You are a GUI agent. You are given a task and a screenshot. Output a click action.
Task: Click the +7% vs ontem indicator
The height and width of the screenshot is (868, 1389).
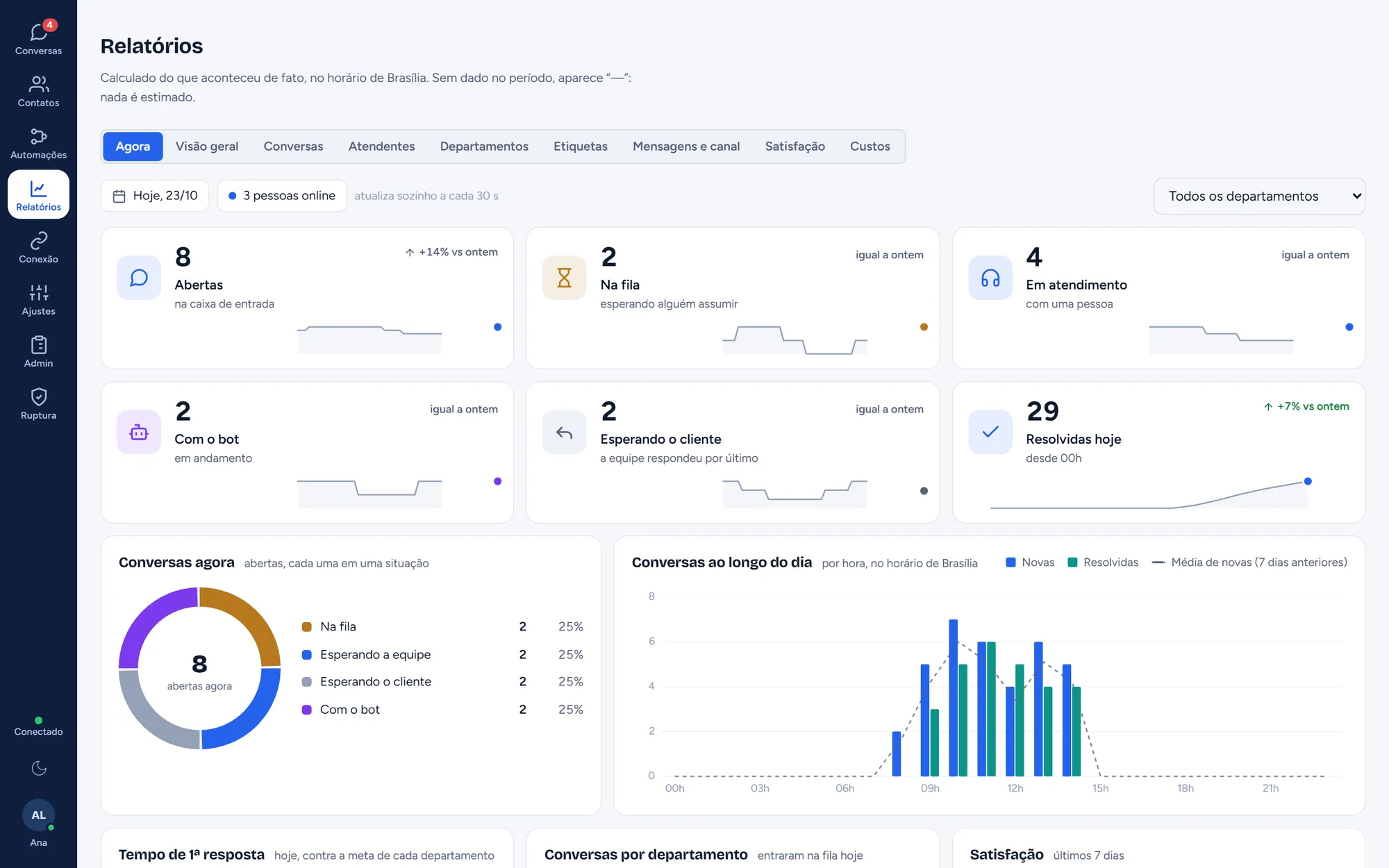tap(1306, 406)
